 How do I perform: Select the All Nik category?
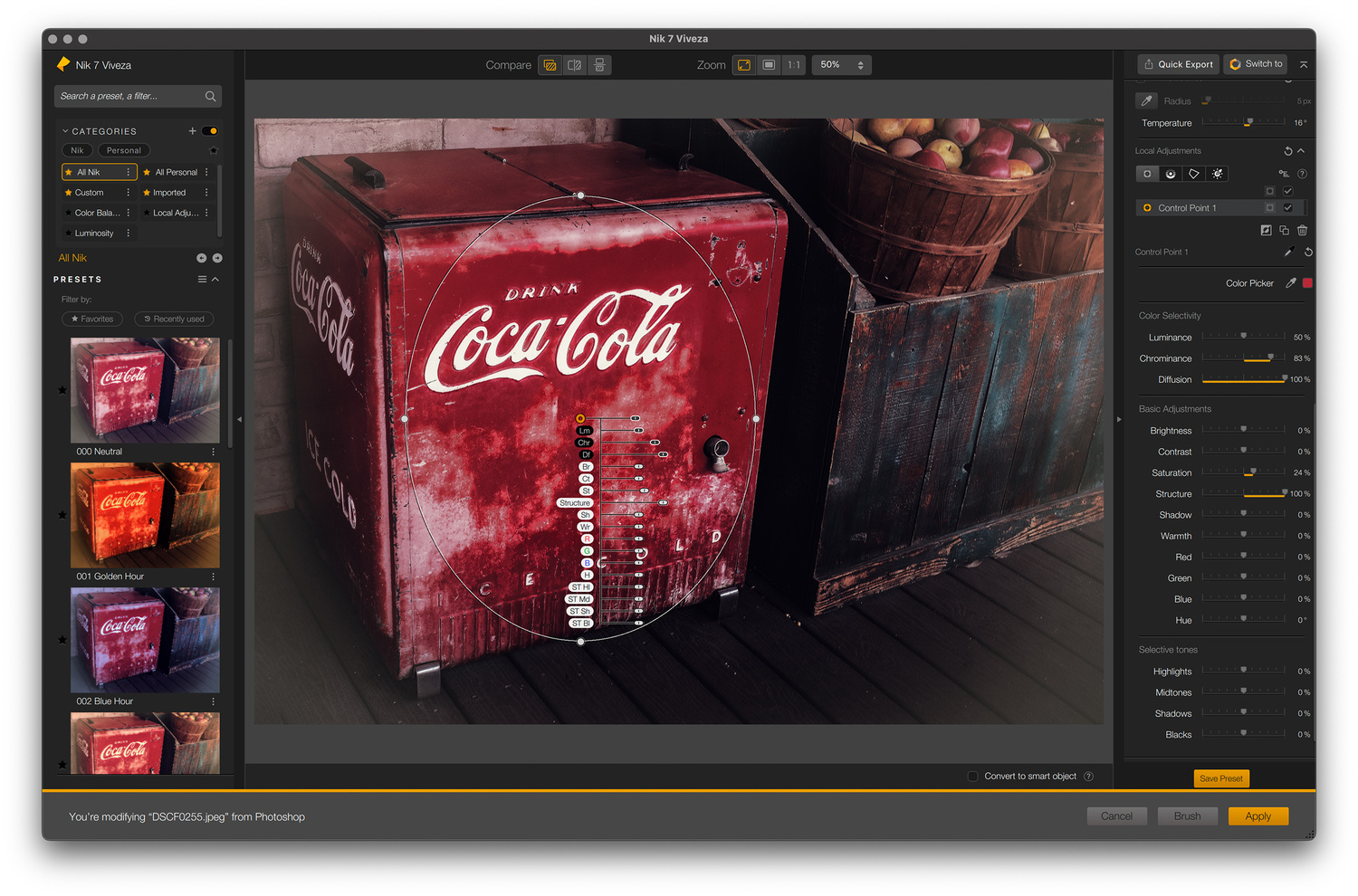coord(100,172)
